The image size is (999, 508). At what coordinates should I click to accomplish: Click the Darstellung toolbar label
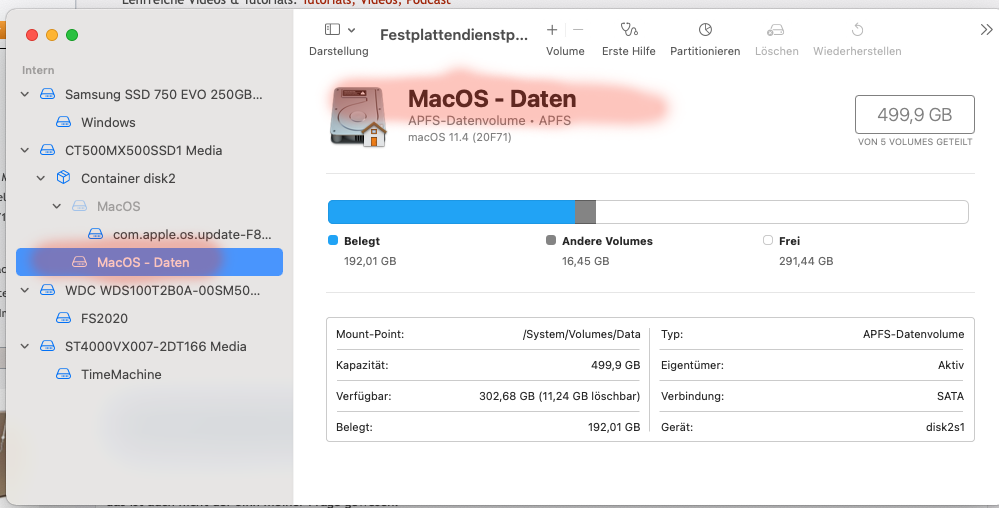pyautogui.click(x=338, y=51)
